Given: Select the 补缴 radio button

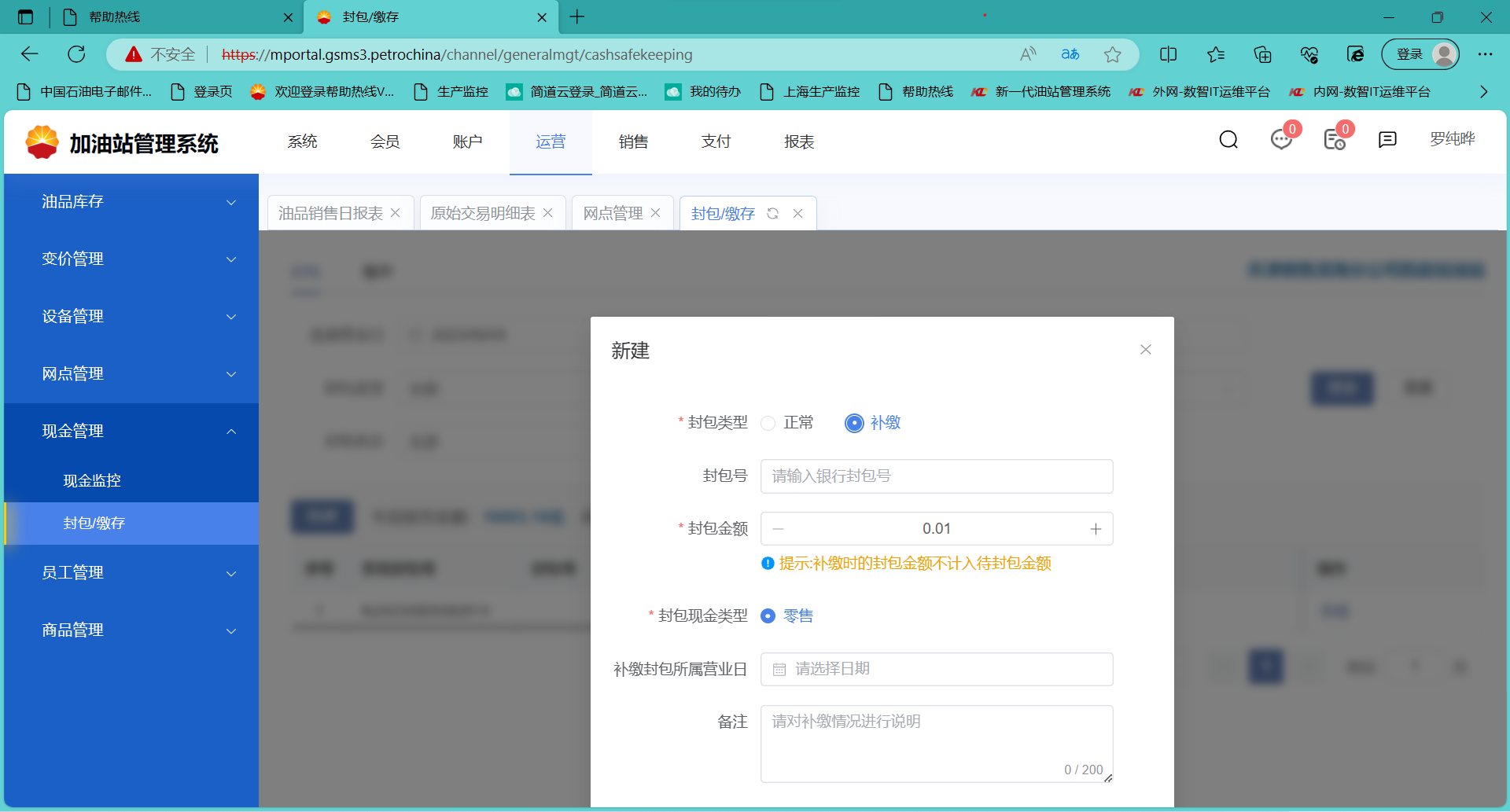Looking at the screenshot, I should [x=854, y=424].
